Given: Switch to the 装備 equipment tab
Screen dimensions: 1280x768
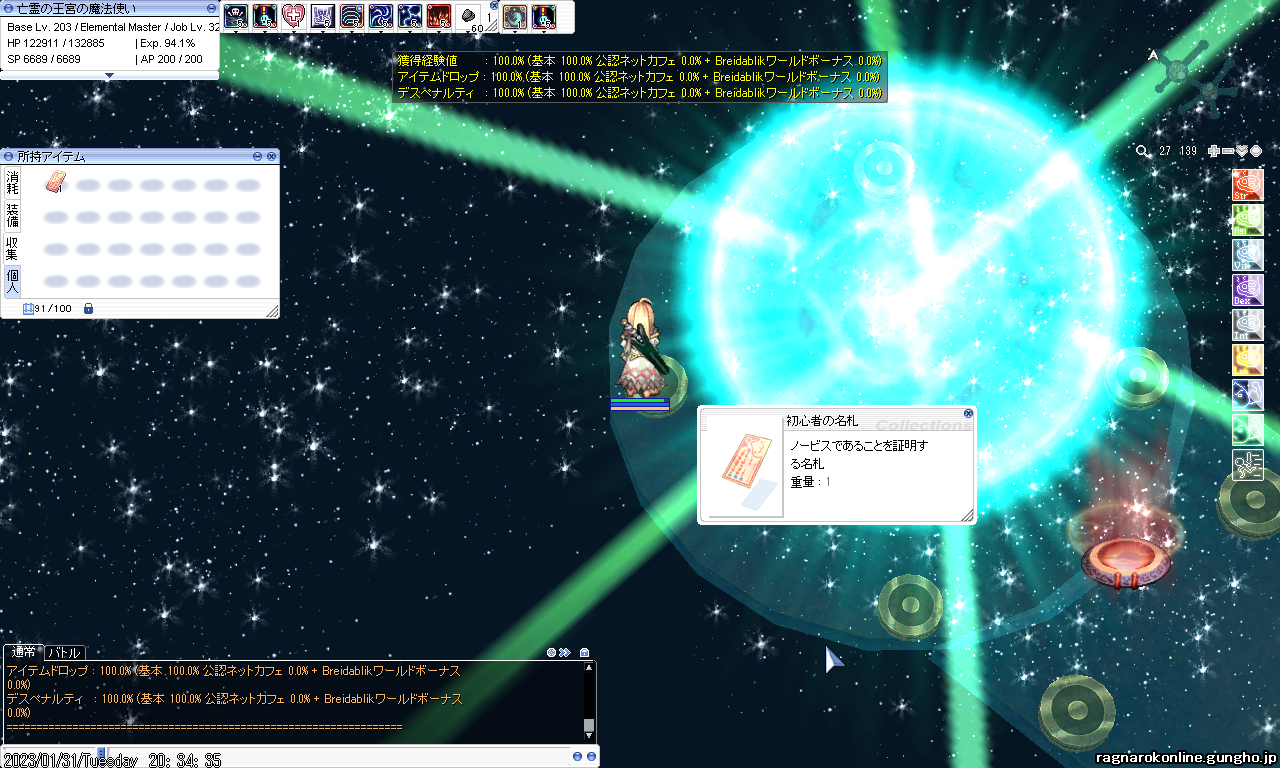Looking at the screenshot, I should (12, 216).
